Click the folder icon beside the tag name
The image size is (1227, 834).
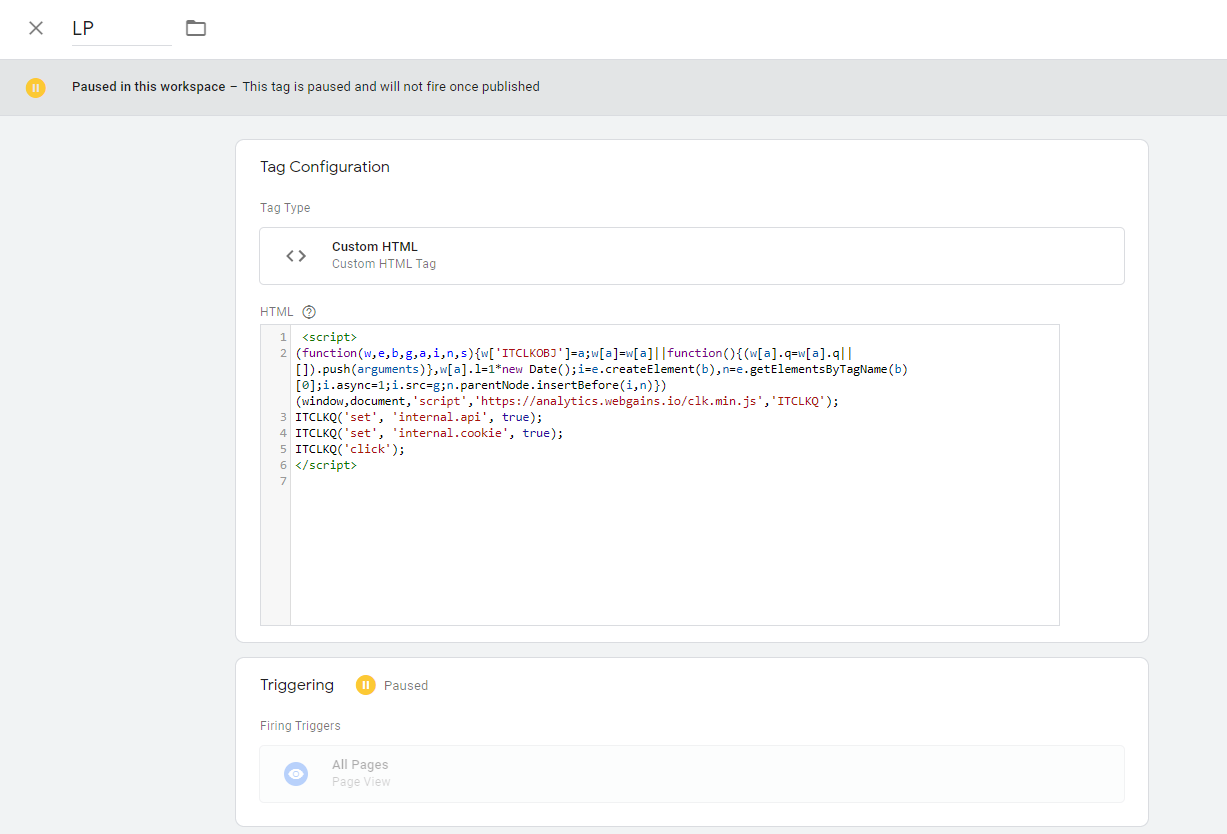tap(196, 28)
